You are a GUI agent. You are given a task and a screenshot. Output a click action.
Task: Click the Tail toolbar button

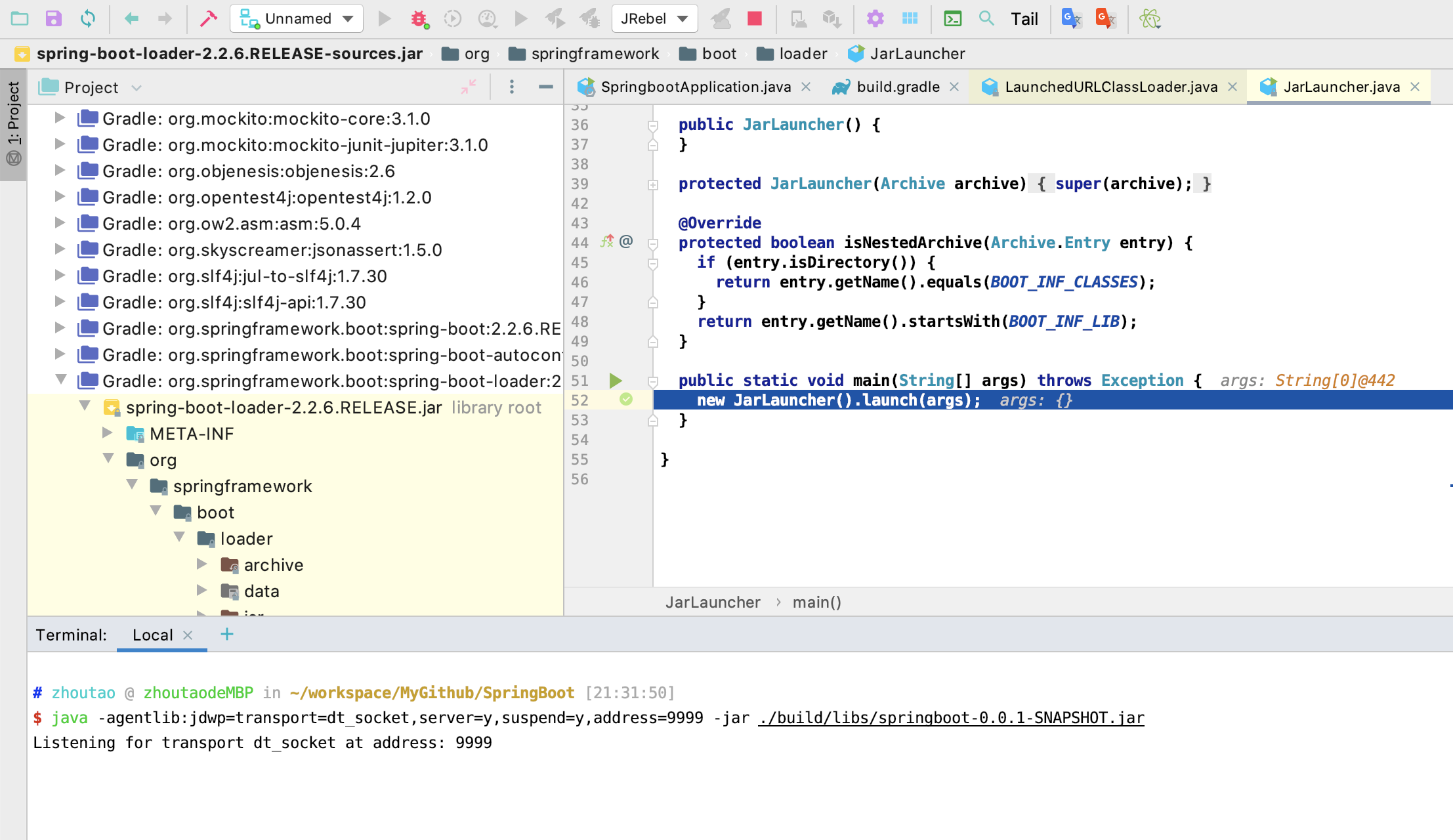coord(1024,18)
